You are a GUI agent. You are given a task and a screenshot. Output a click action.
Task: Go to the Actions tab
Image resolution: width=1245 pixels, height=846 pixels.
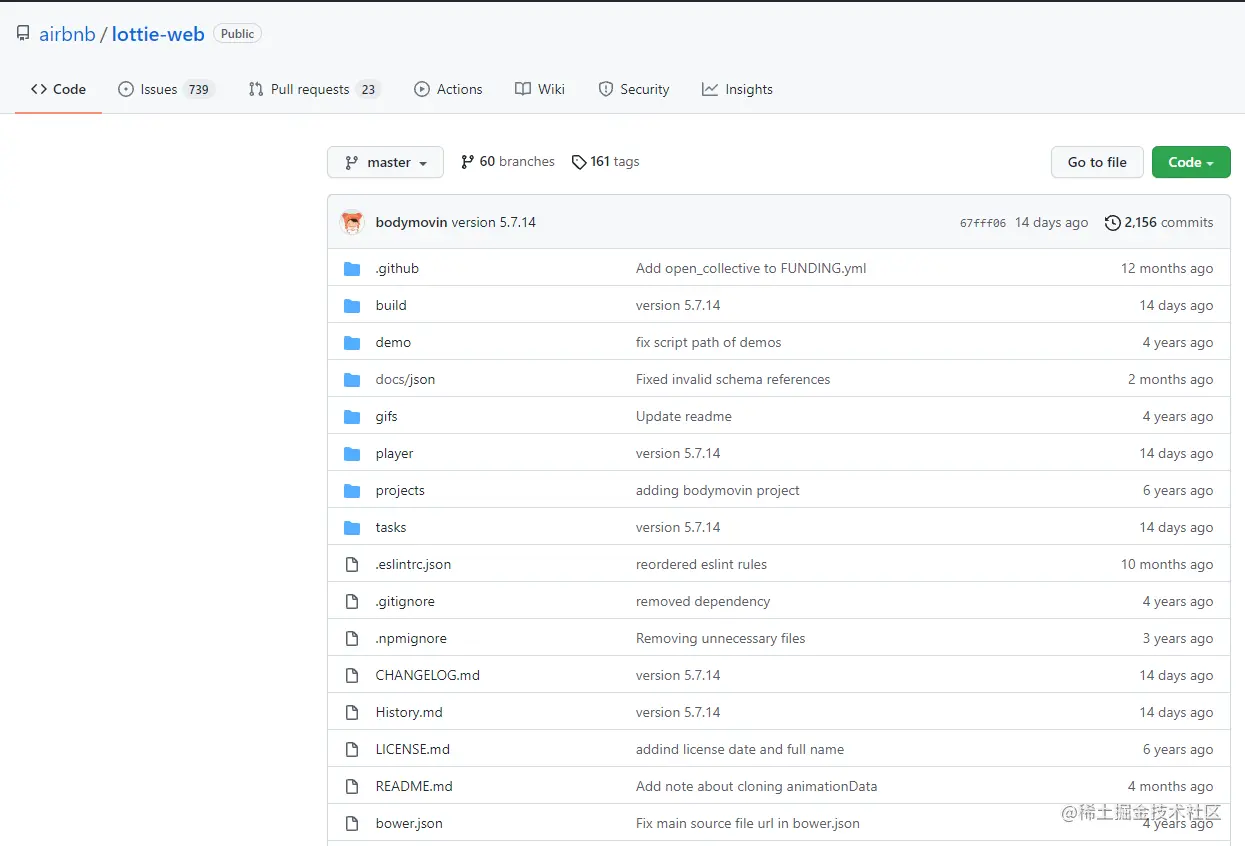pos(448,89)
